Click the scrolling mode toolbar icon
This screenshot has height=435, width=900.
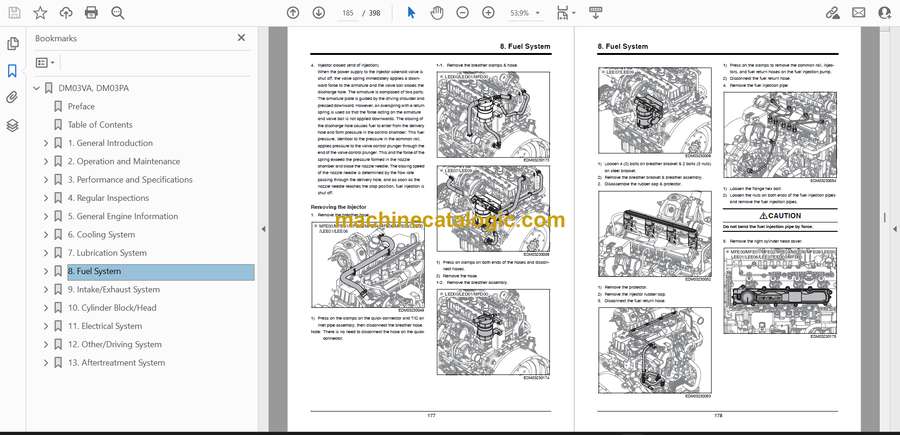pyautogui.click(x=595, y=13)
